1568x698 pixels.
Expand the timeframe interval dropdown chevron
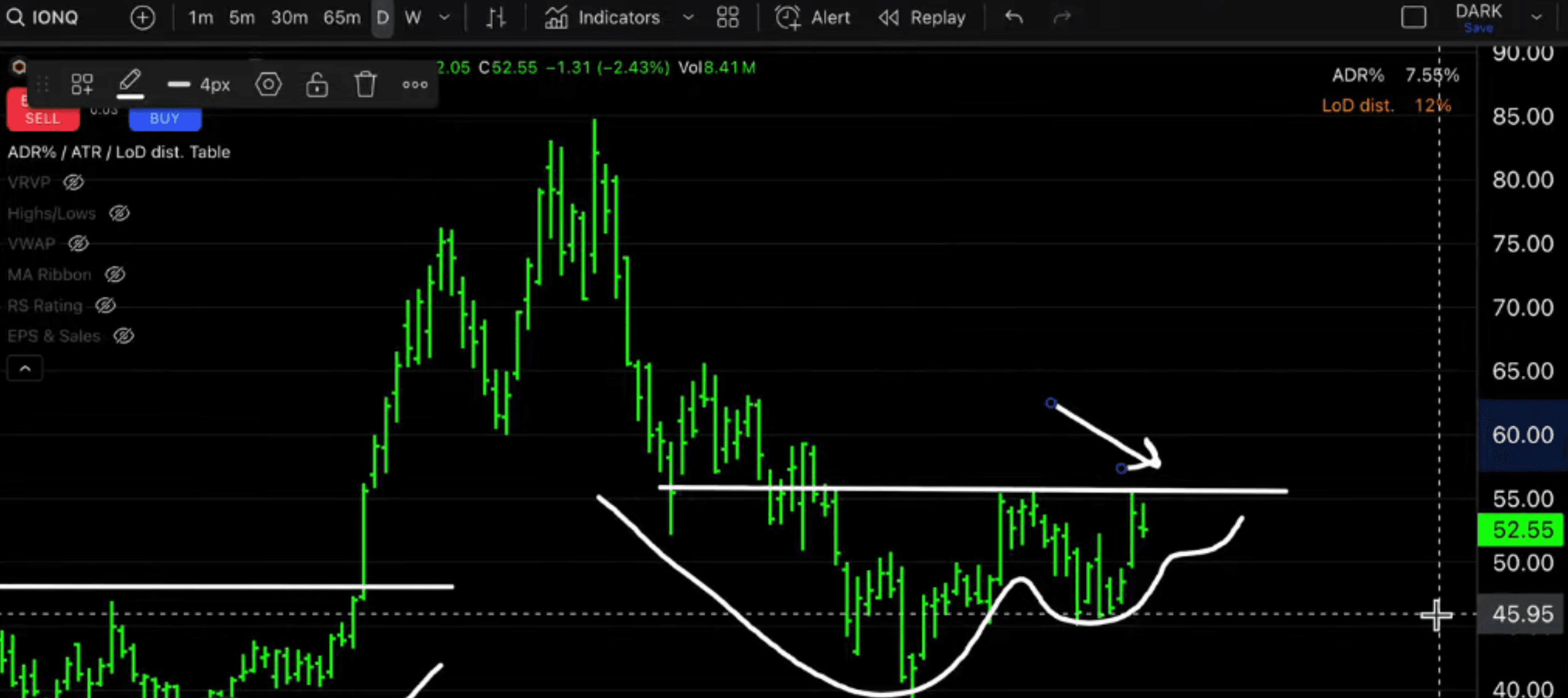(x=445, y=17)
